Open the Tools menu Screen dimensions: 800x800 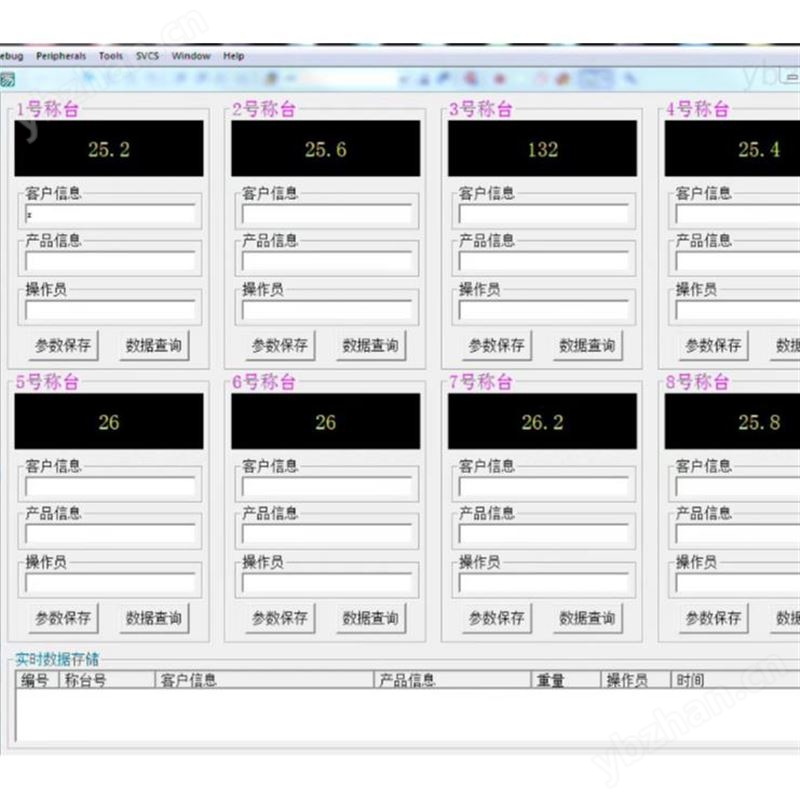[x=111, y=56]
